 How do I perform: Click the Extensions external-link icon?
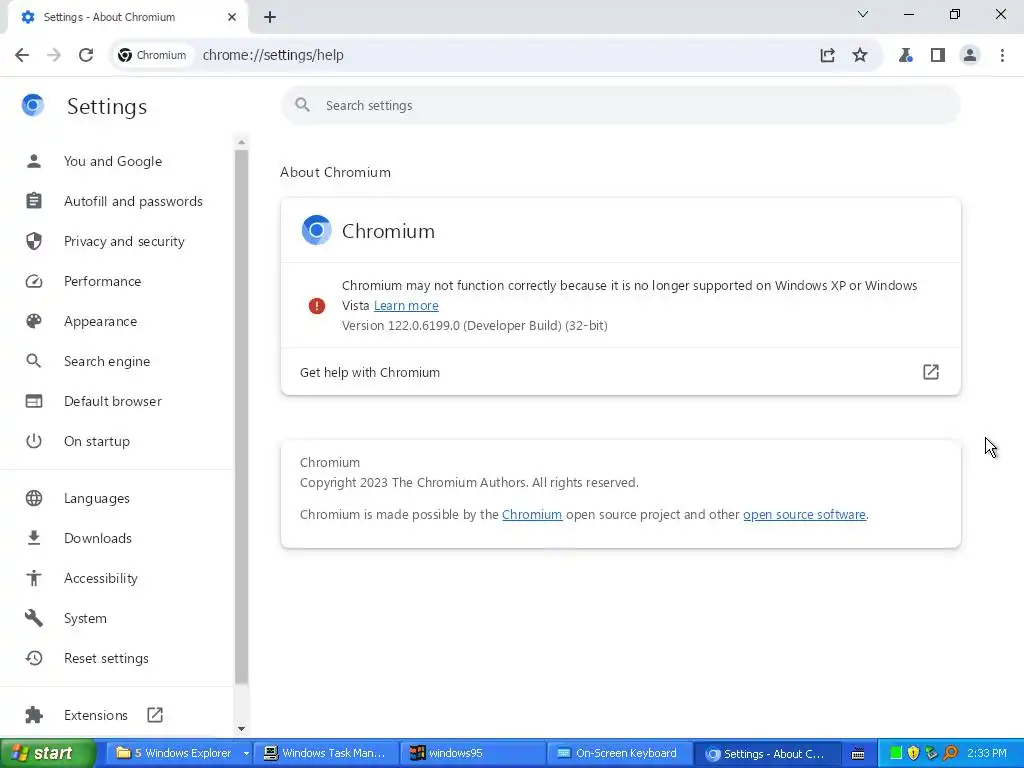pos(155,714)
